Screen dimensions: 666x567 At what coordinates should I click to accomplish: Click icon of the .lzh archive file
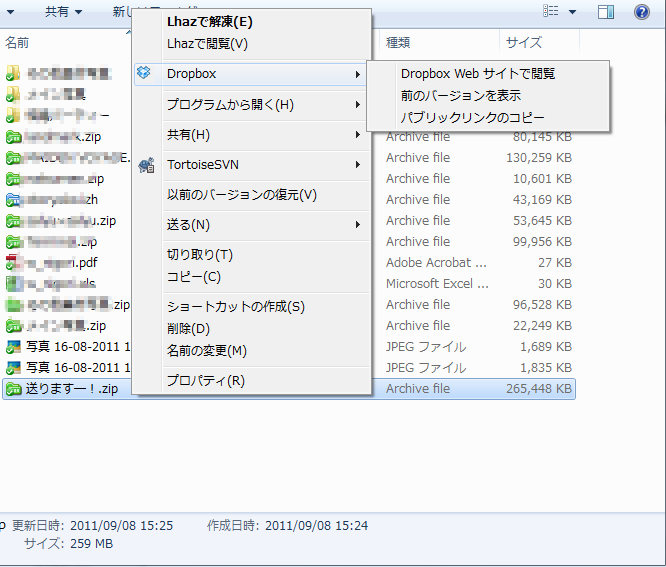coord(13,200)
